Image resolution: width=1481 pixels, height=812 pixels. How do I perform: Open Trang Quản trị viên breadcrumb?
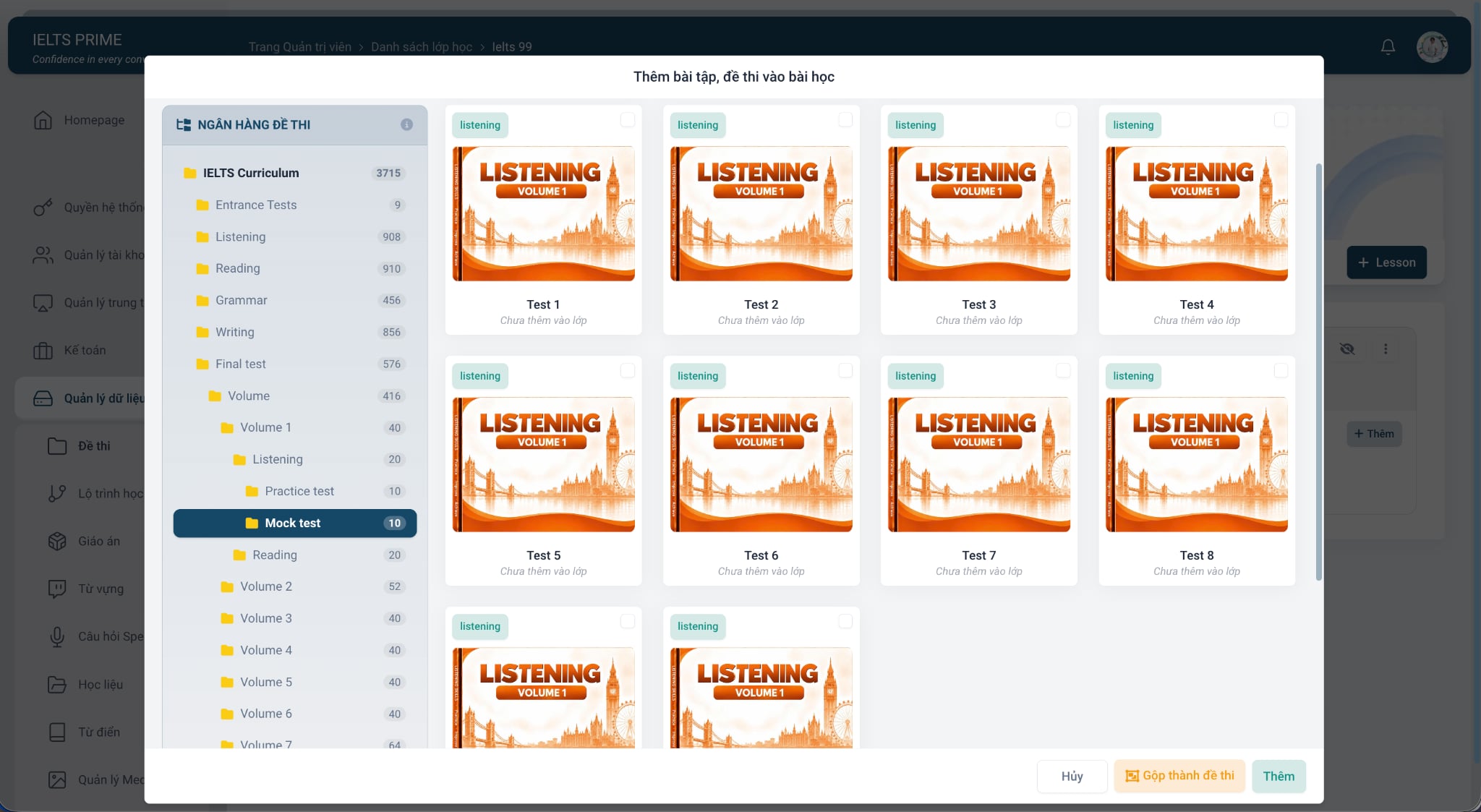[300, 47]
